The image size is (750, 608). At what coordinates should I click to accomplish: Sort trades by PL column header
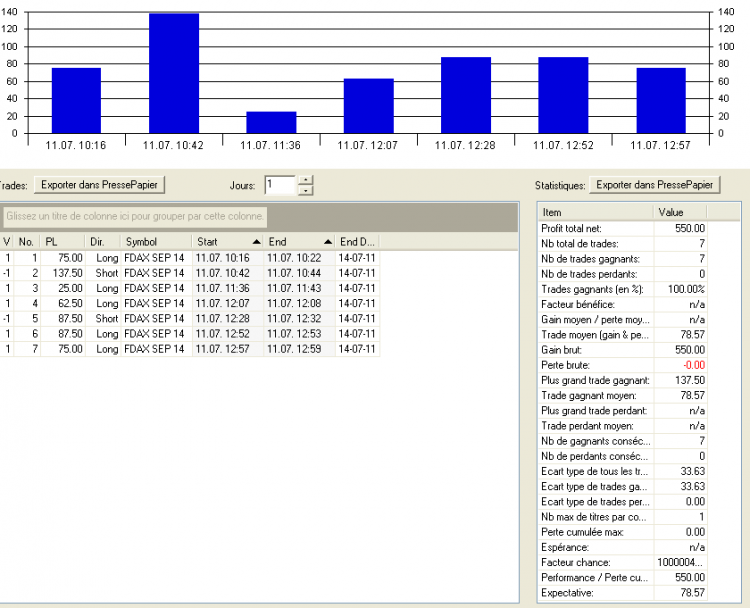pos(63,242)
